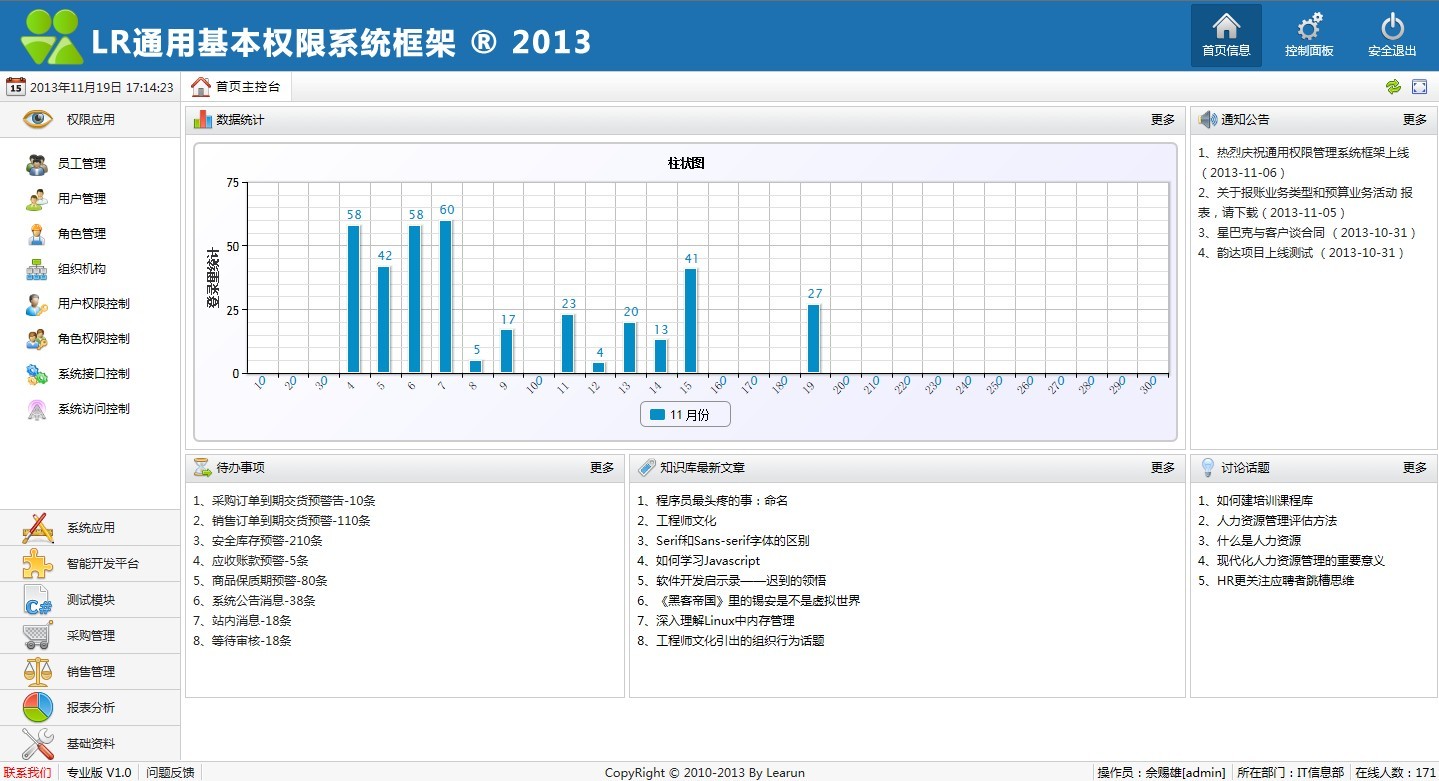Toggle fullscreen icon on tab bar
The height and width of the screenshot is (781, 1439).
(x=1420, y=87)
